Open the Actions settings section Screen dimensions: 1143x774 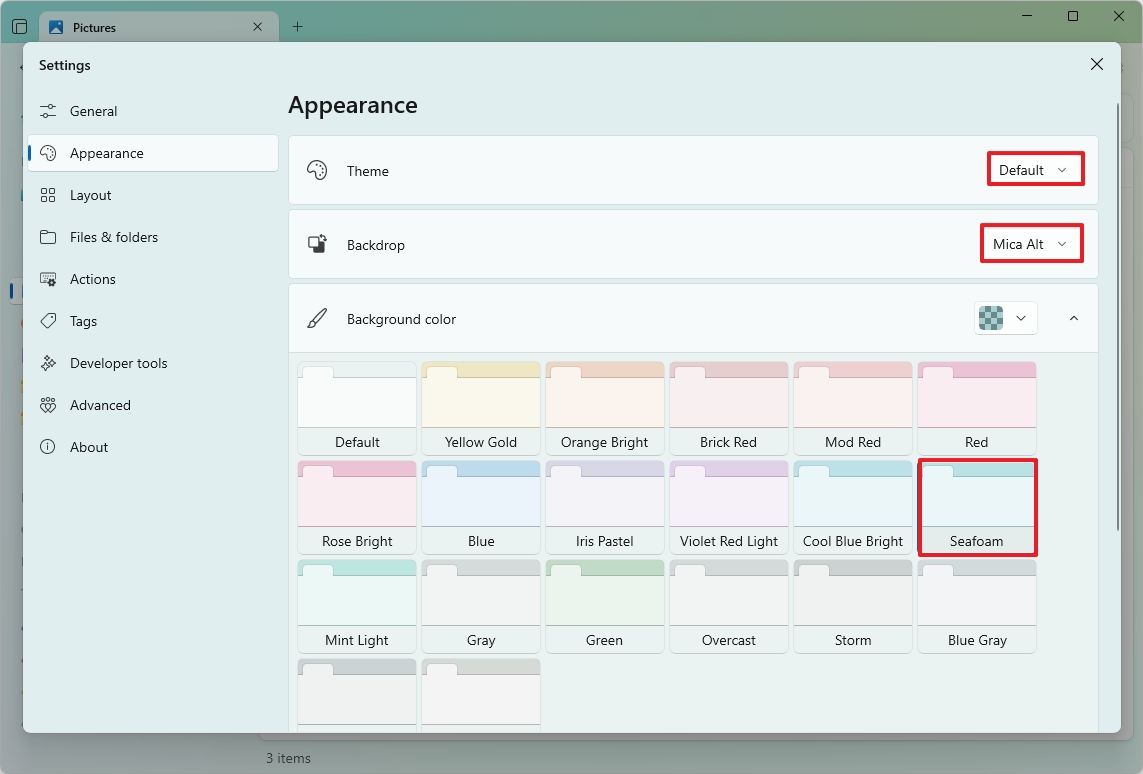[x=93, y=279]
